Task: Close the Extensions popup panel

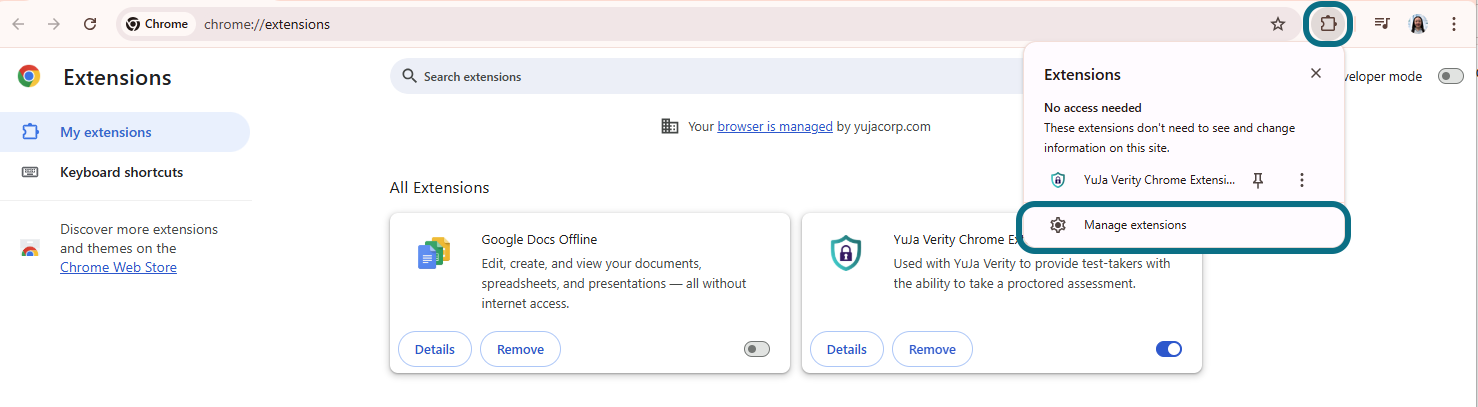Action: coord(1315,73)
